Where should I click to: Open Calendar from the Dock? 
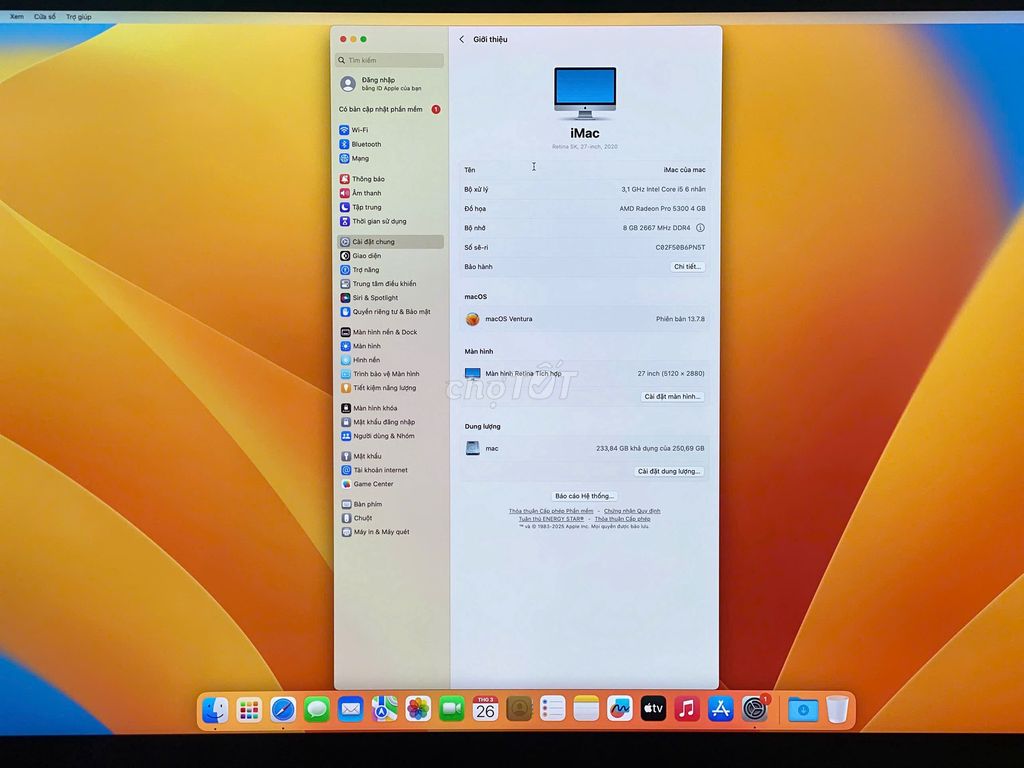tap(485, 709)
